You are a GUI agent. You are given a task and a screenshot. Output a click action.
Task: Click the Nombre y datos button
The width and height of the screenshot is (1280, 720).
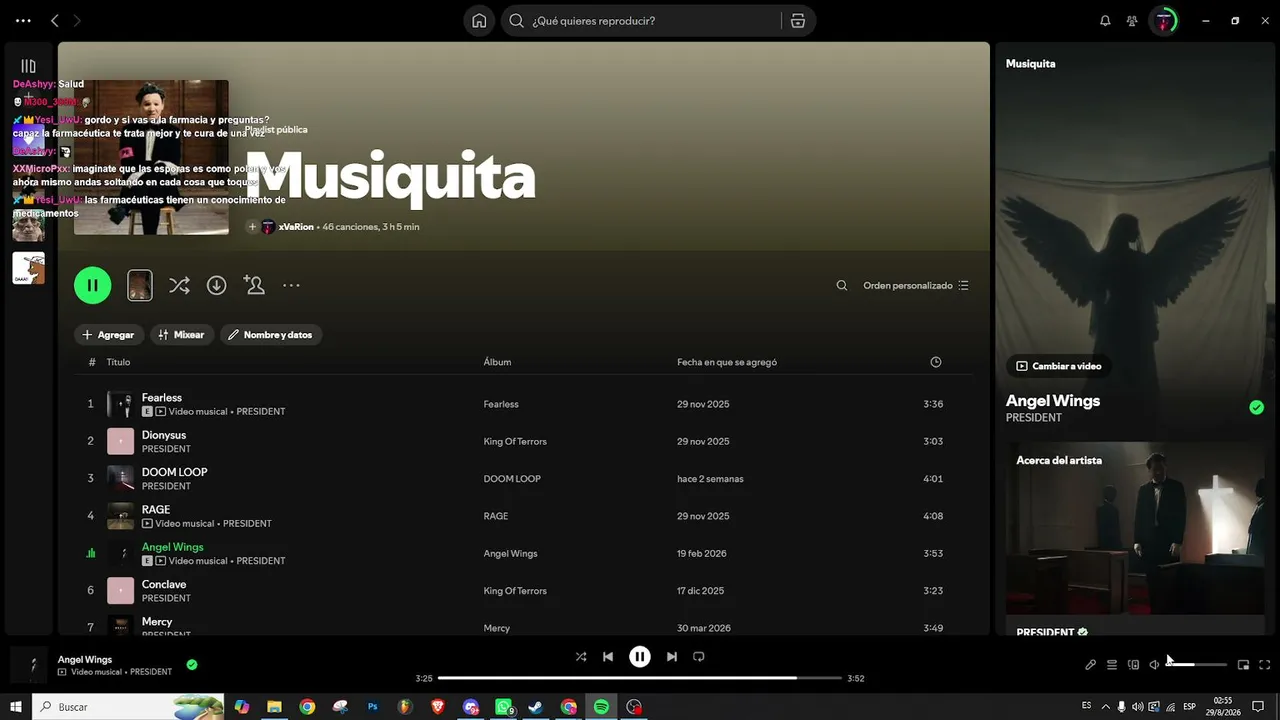[270, 335]
